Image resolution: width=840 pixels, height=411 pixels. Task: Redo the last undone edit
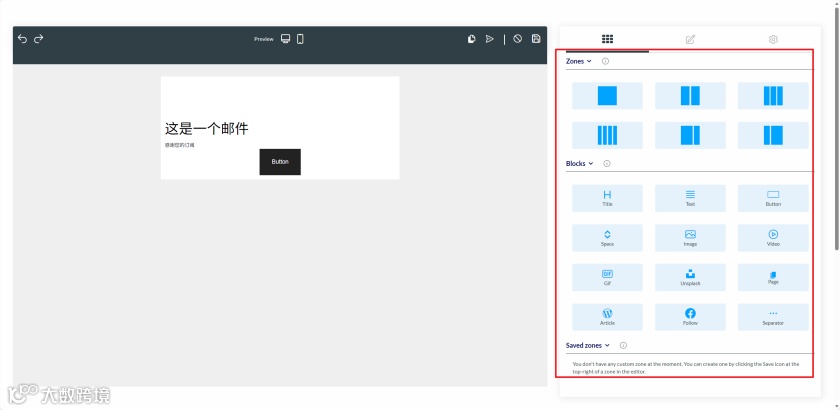coord(39,39)
